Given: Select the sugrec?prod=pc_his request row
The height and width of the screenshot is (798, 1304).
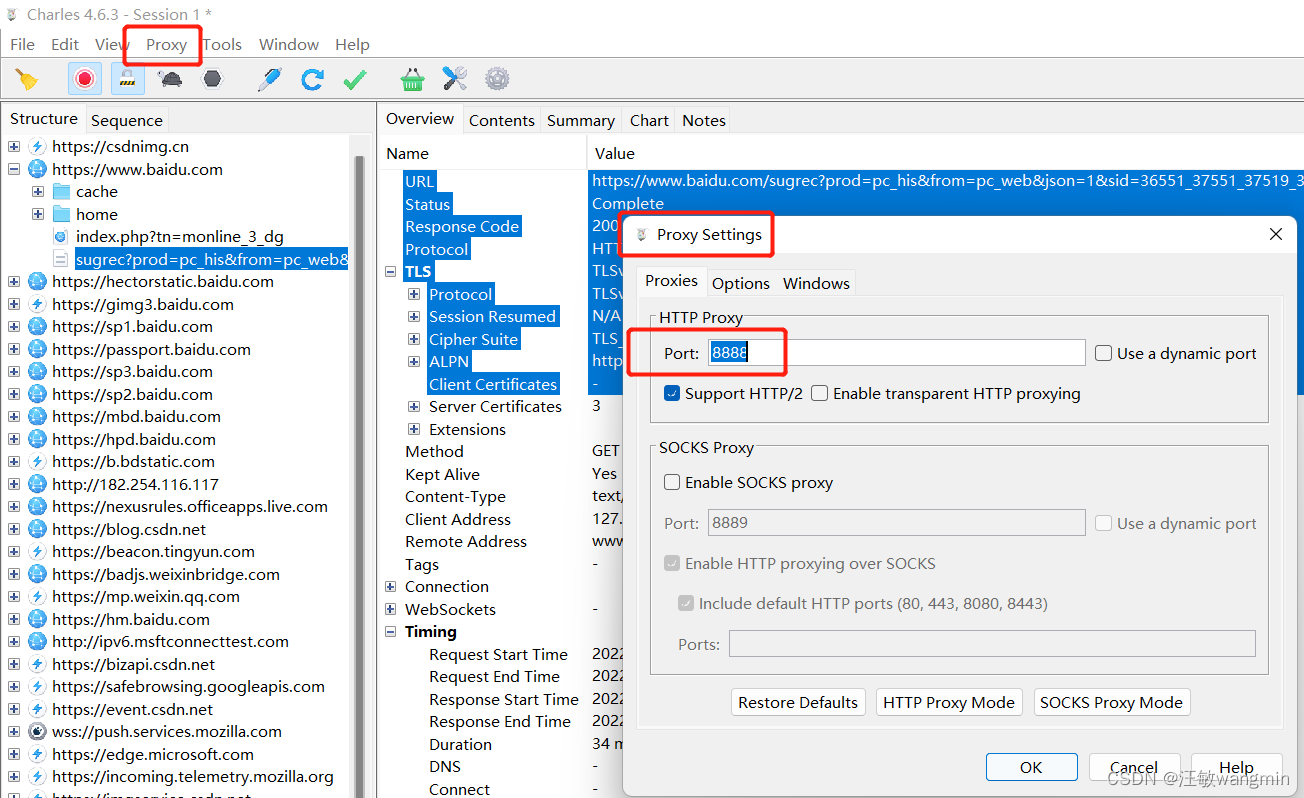Looking at the screenshot, I should pyautogui.click(x=211, y=259).
